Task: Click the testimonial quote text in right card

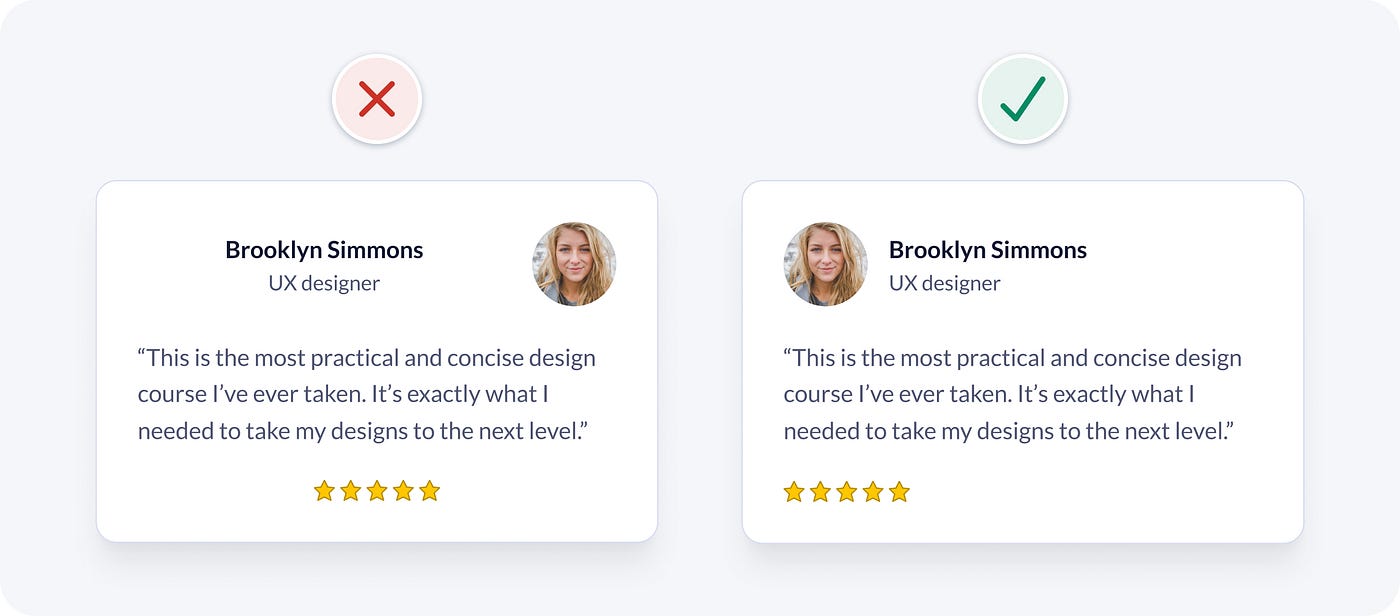Action: click(x=1010, y=394)
